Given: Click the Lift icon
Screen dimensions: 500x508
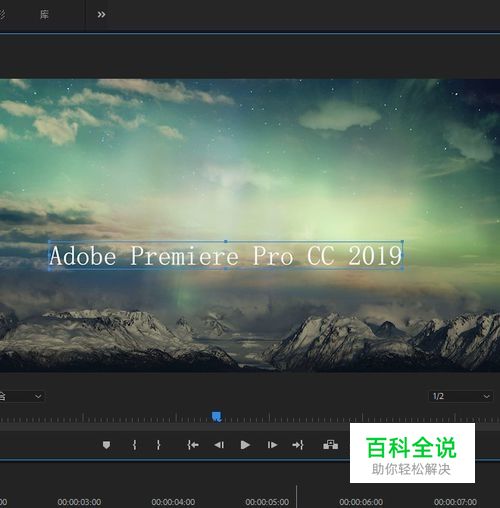Looking at the screenshot, I should click(x=330, y=445).
